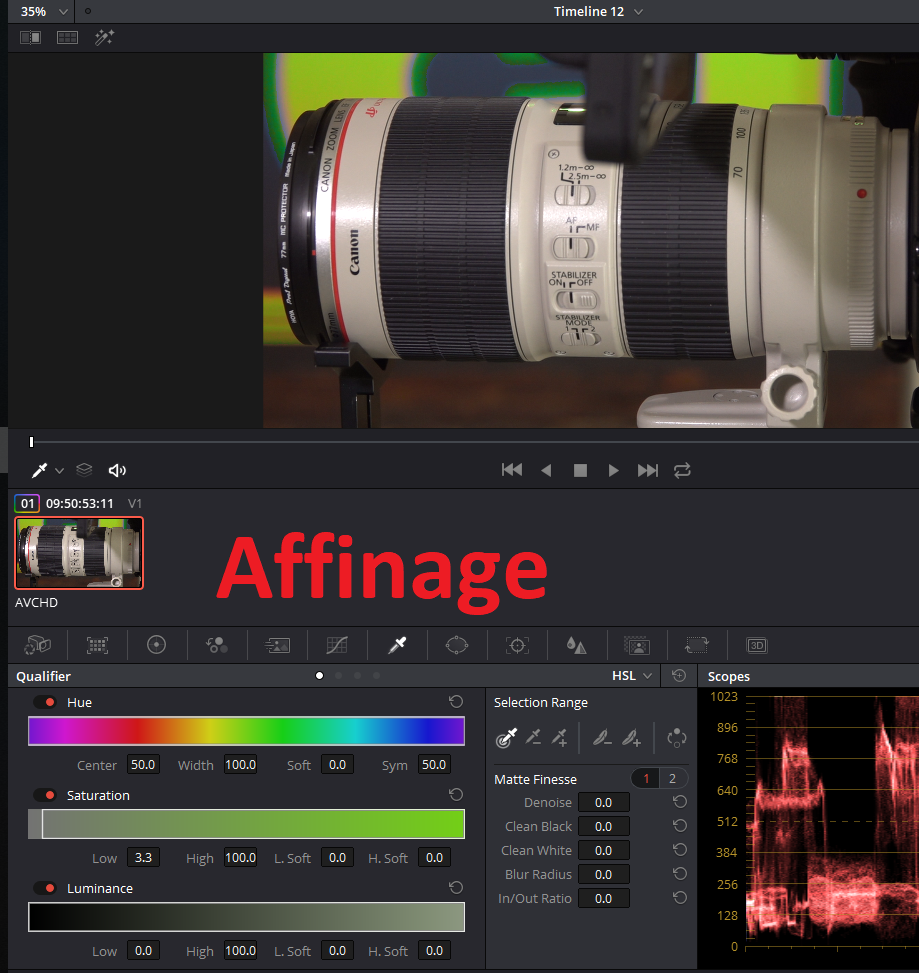919x973 pixels.
Task: Disable the Hue qualifier toggle
Action: [44, 703]
